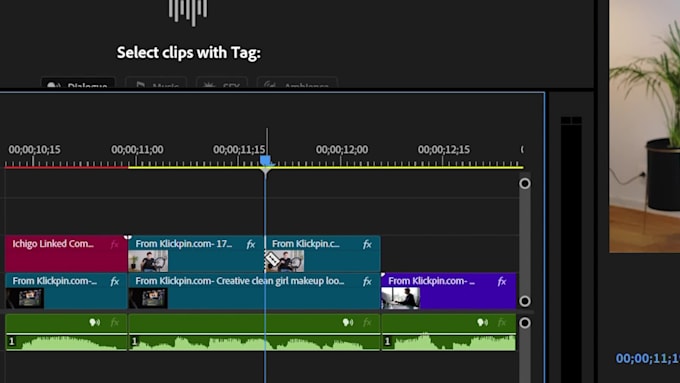The image size is (680, 383).
Task: Select the From Klickpin.com- 17 clip
Action: point(196,254)
